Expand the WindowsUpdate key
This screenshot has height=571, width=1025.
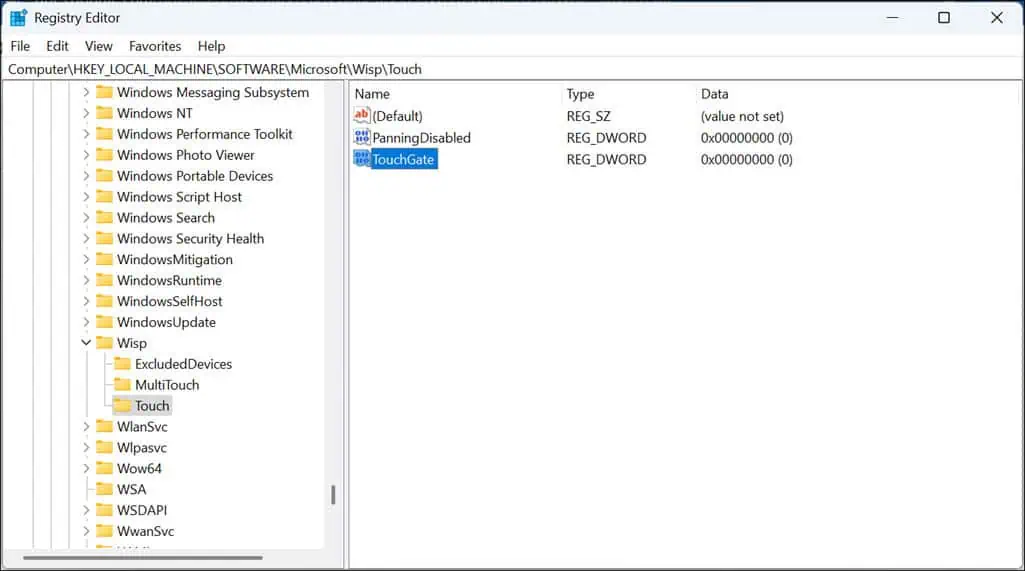[x=86, y=322]
